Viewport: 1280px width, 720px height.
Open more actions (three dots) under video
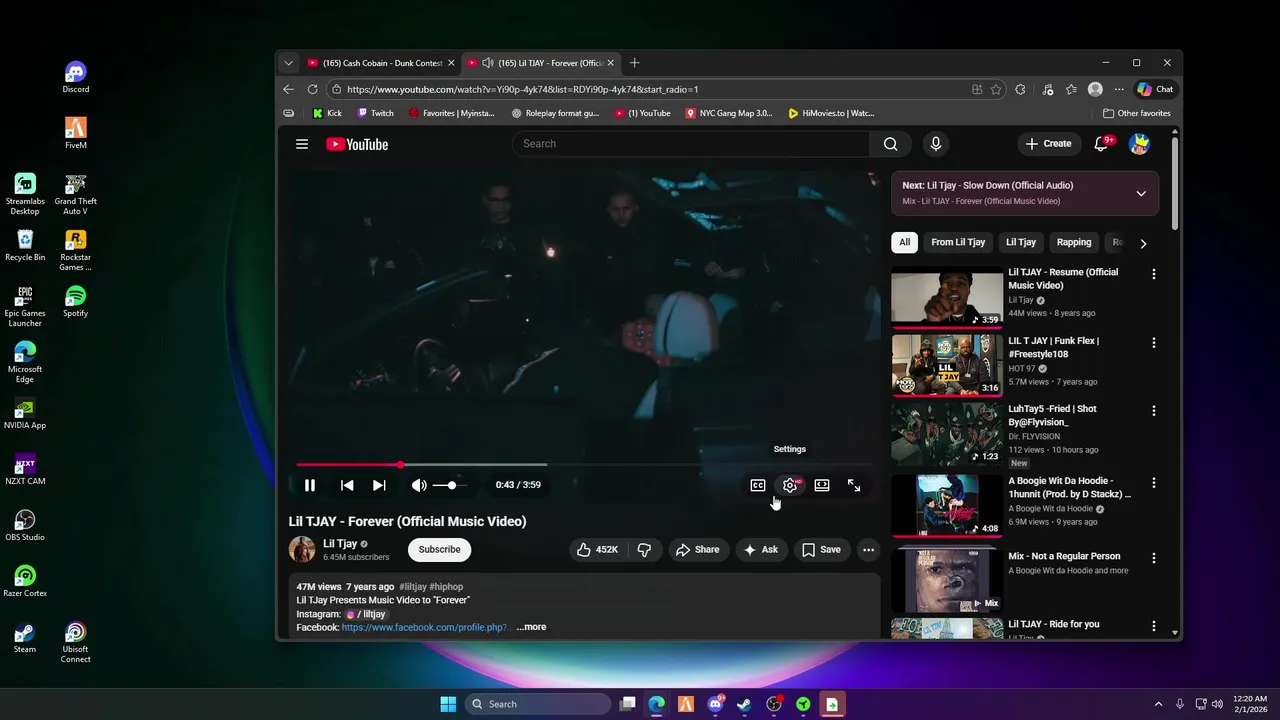pos(868,550)
